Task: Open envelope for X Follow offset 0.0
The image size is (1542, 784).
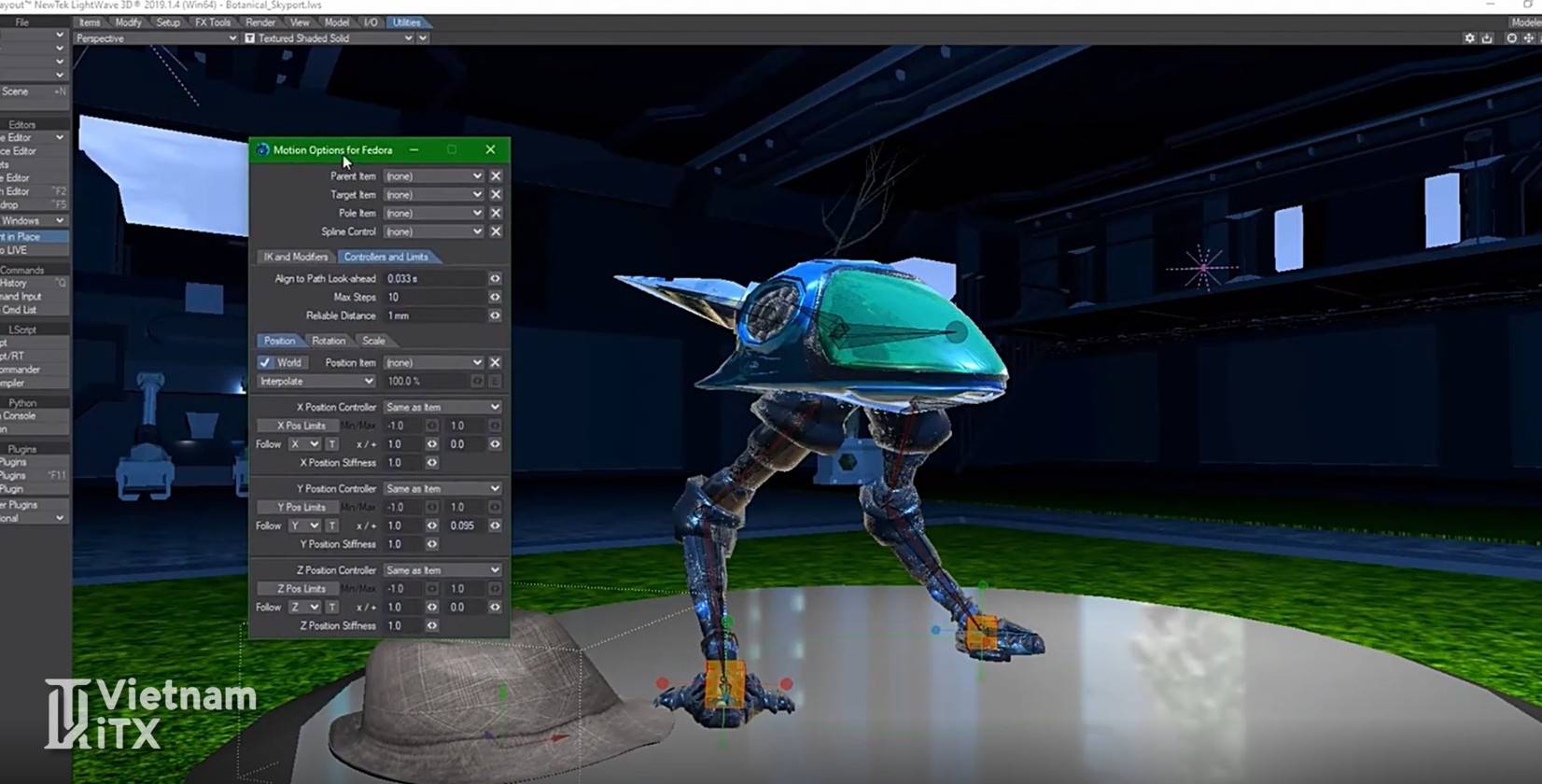Action: click(495, 444)
